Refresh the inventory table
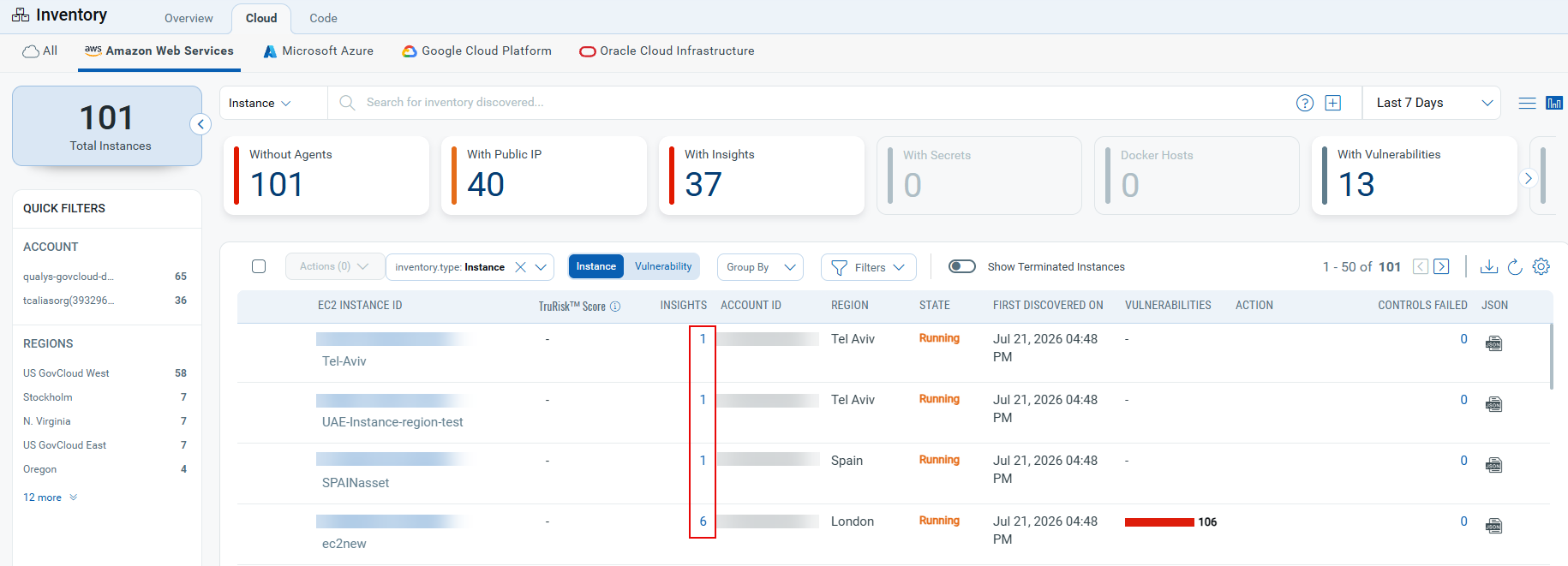1568x566 pixels. pos(1515,267)
